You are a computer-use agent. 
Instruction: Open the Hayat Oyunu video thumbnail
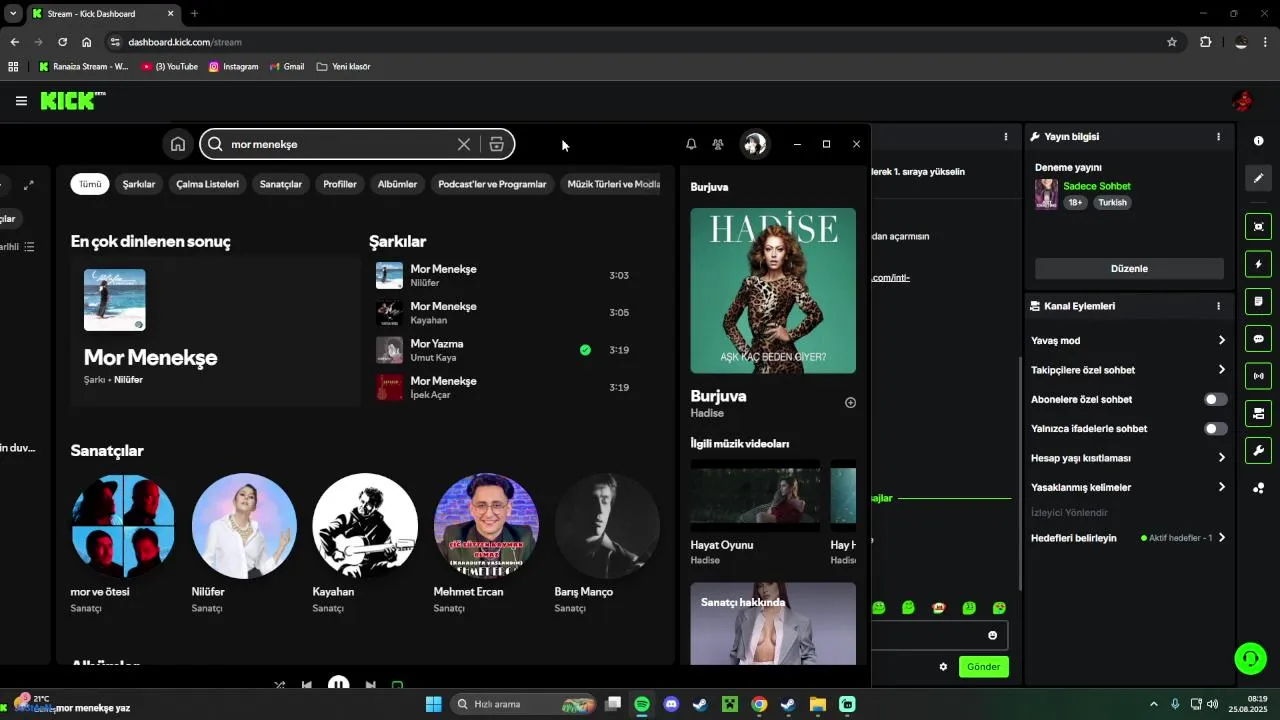755,495
